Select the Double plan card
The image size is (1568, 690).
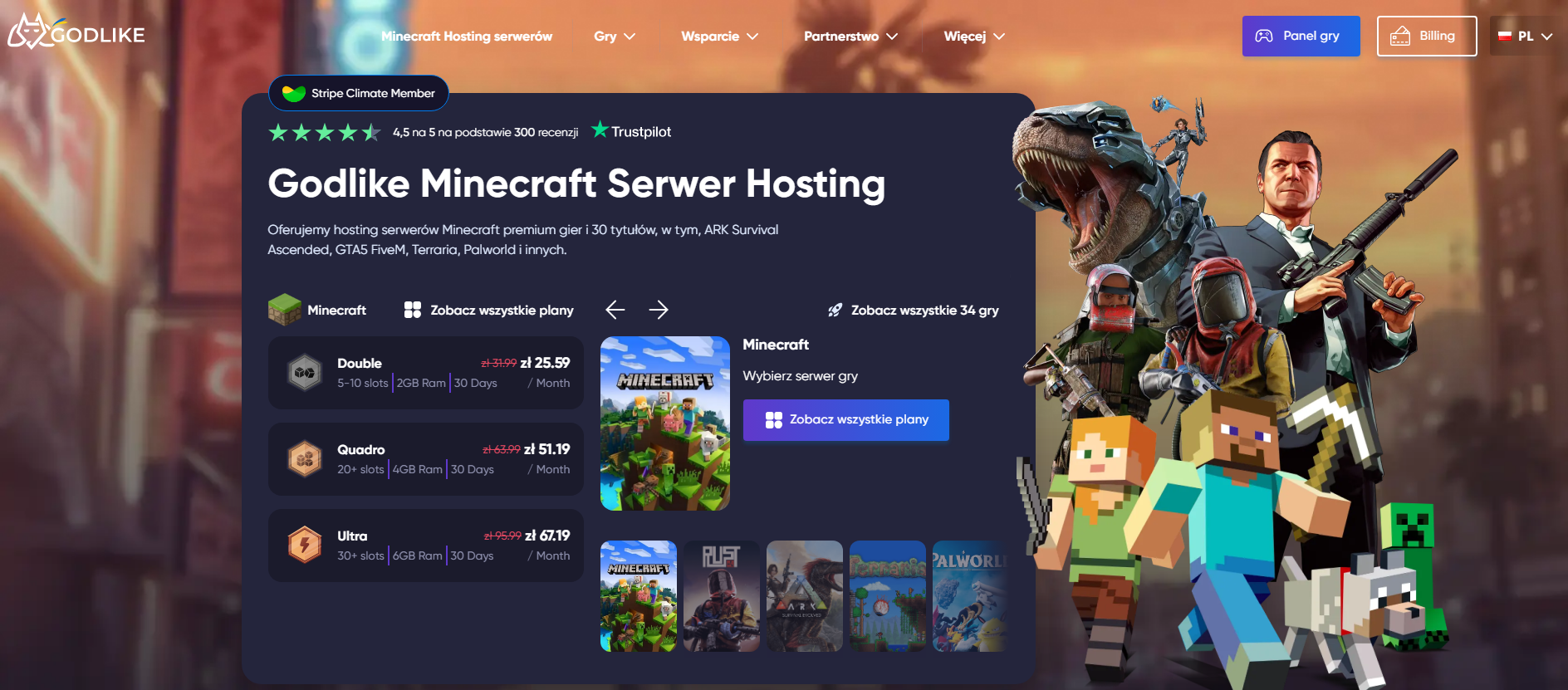[426, 373]
